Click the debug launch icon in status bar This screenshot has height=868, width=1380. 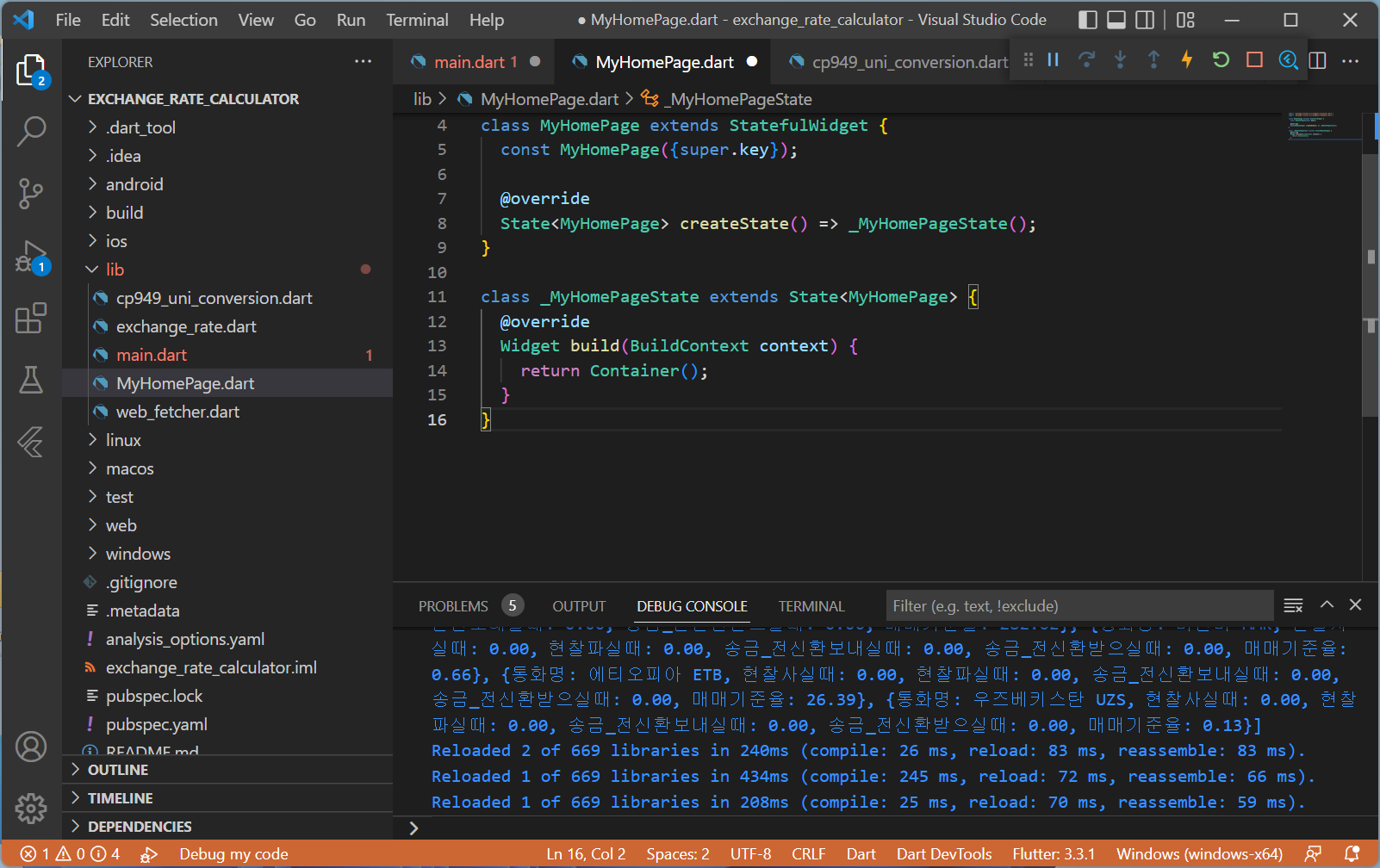[x=149, y=854]
